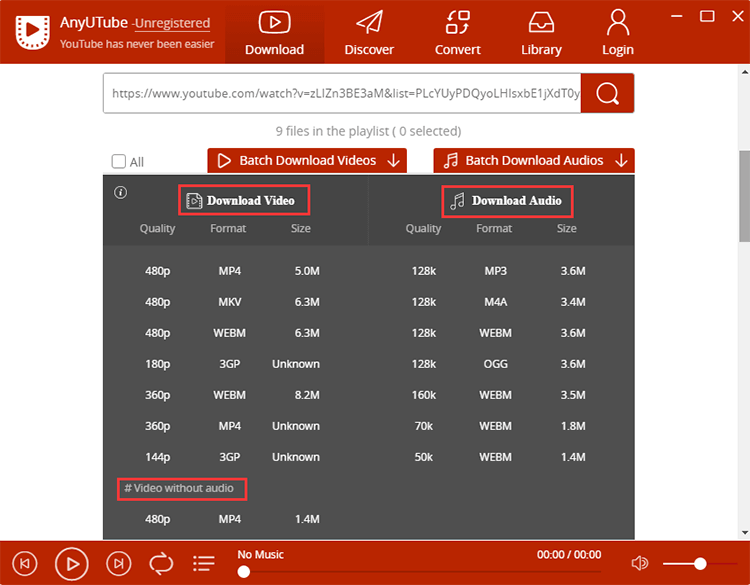Open the Convert tab

[x=457, y=33]
